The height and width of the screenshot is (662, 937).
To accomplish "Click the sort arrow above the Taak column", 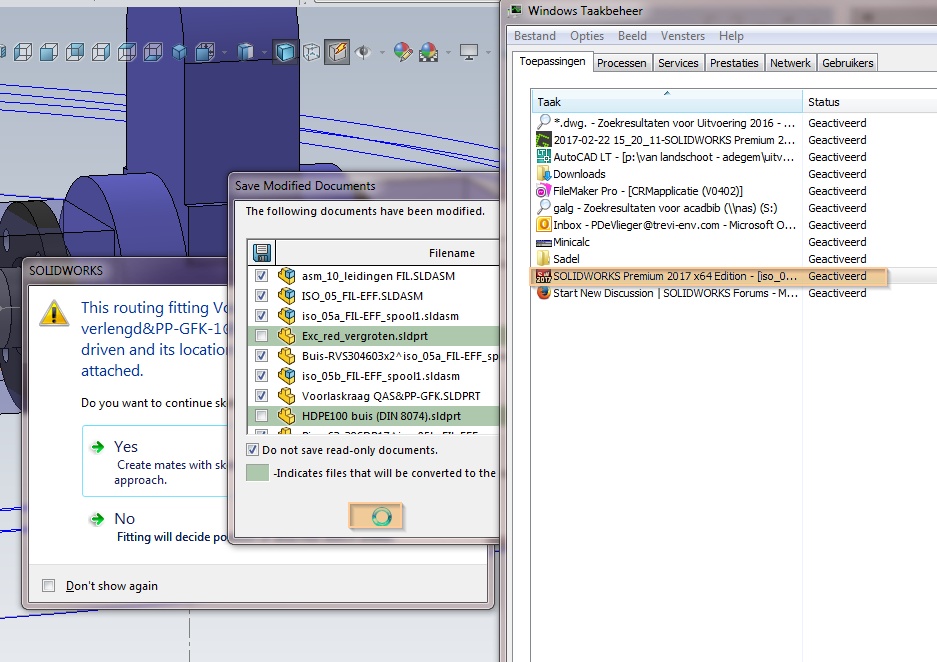I will coord(667,93).
